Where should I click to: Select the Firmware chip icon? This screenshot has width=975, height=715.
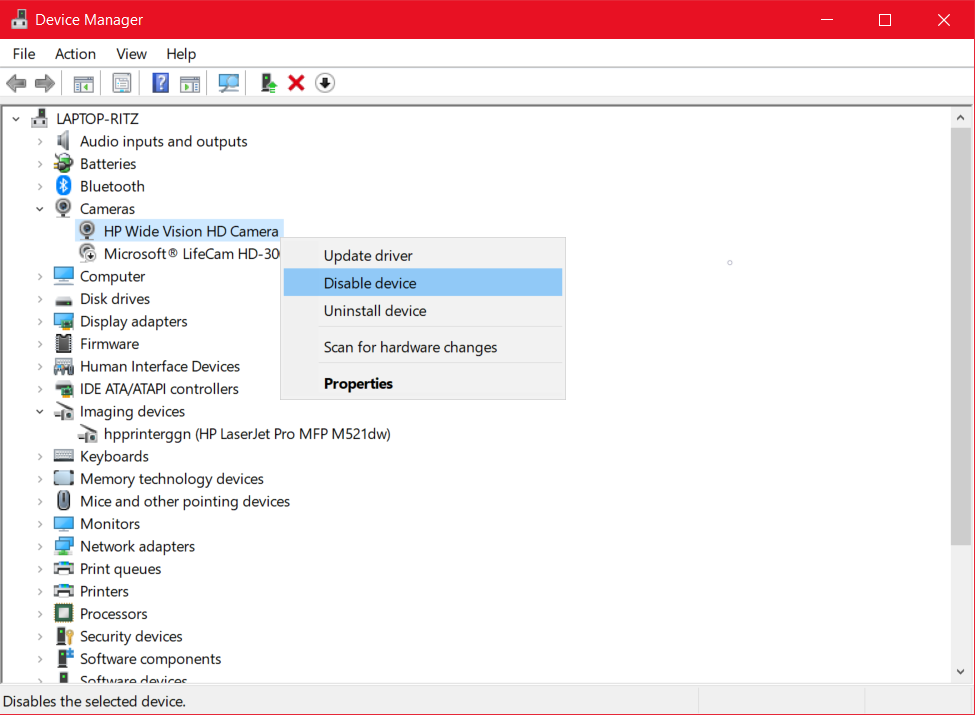click(63, 343)
